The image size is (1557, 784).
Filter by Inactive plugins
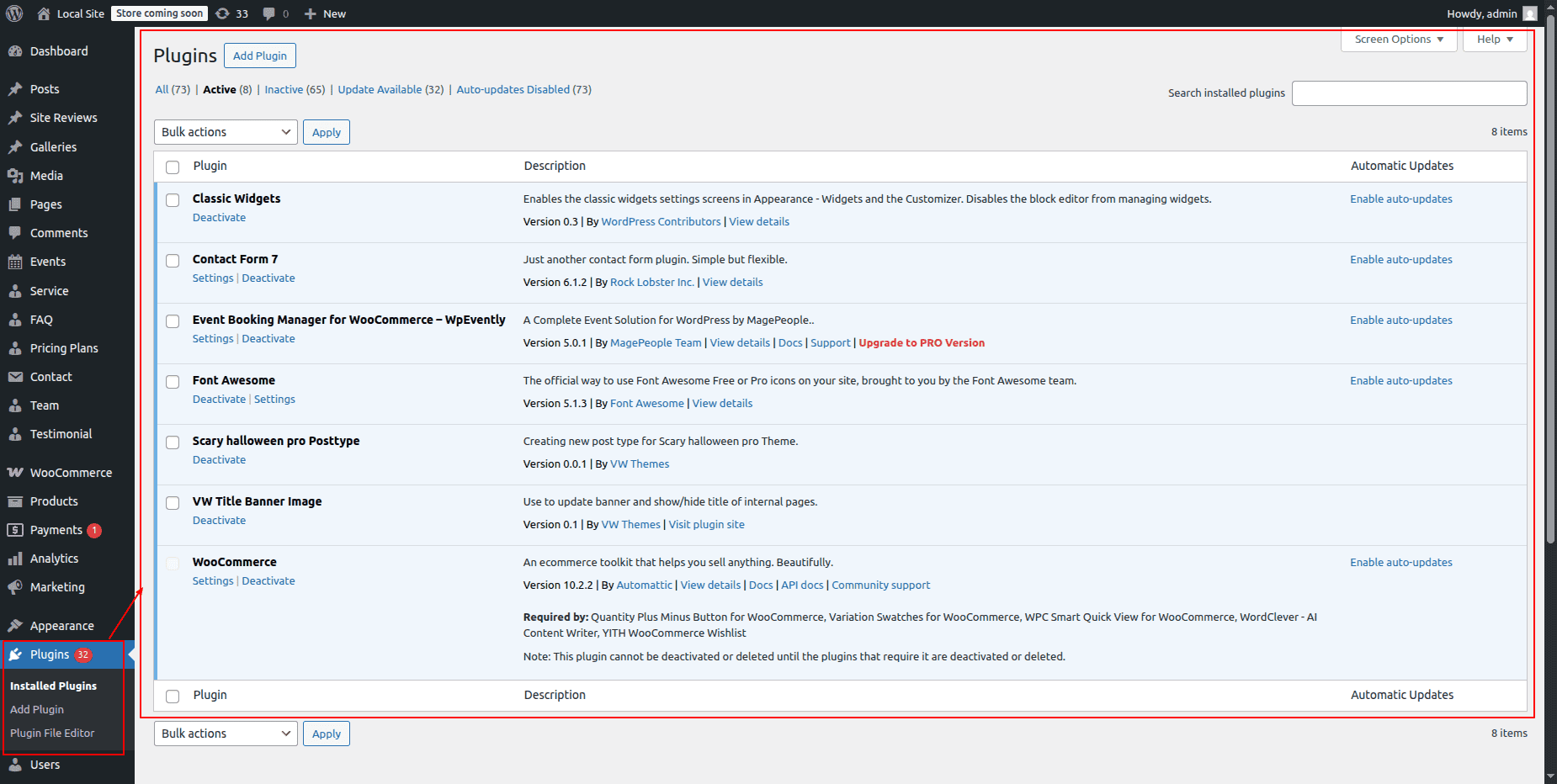coord(284,90)
